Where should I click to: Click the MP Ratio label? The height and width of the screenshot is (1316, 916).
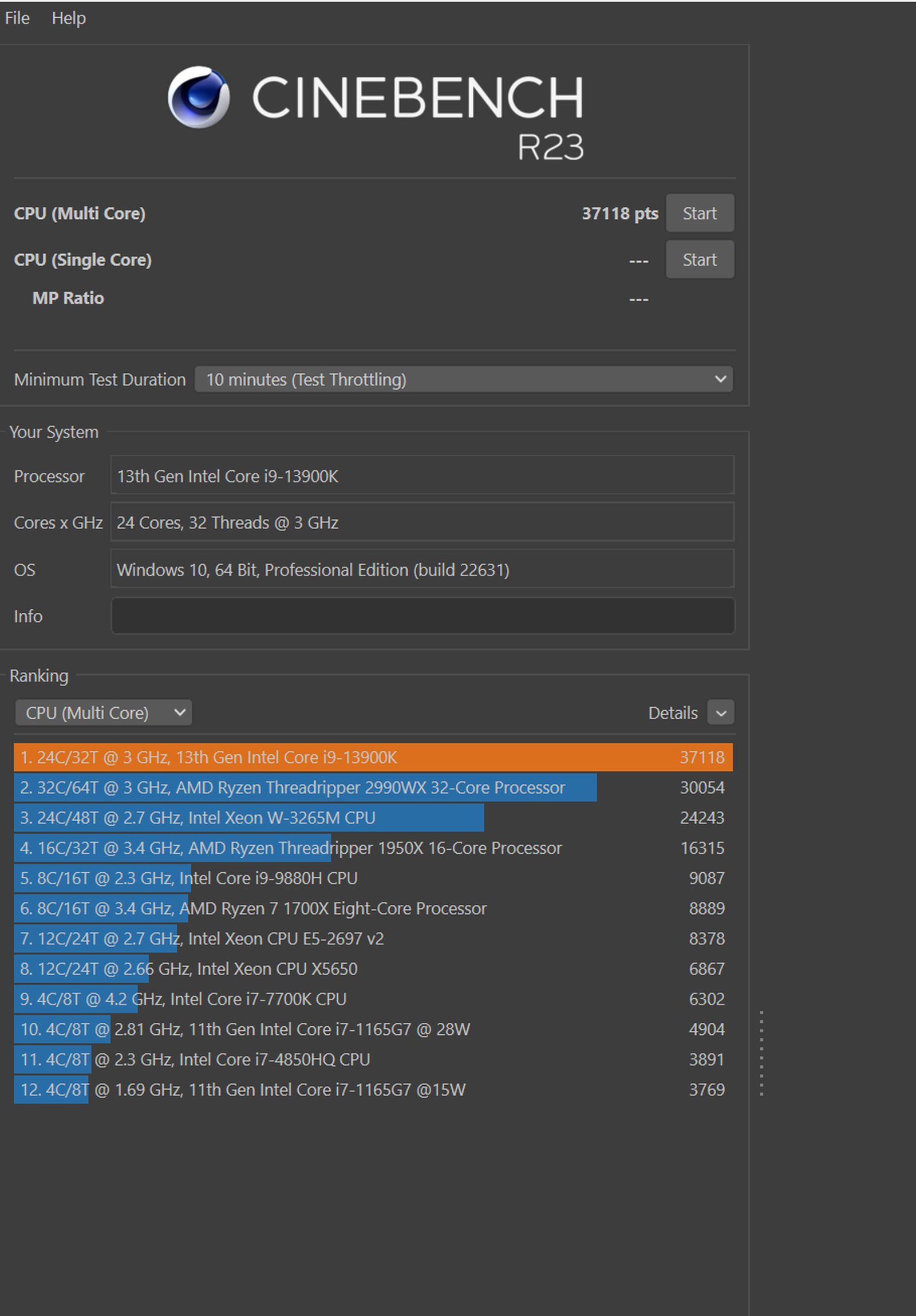point(68,298)
